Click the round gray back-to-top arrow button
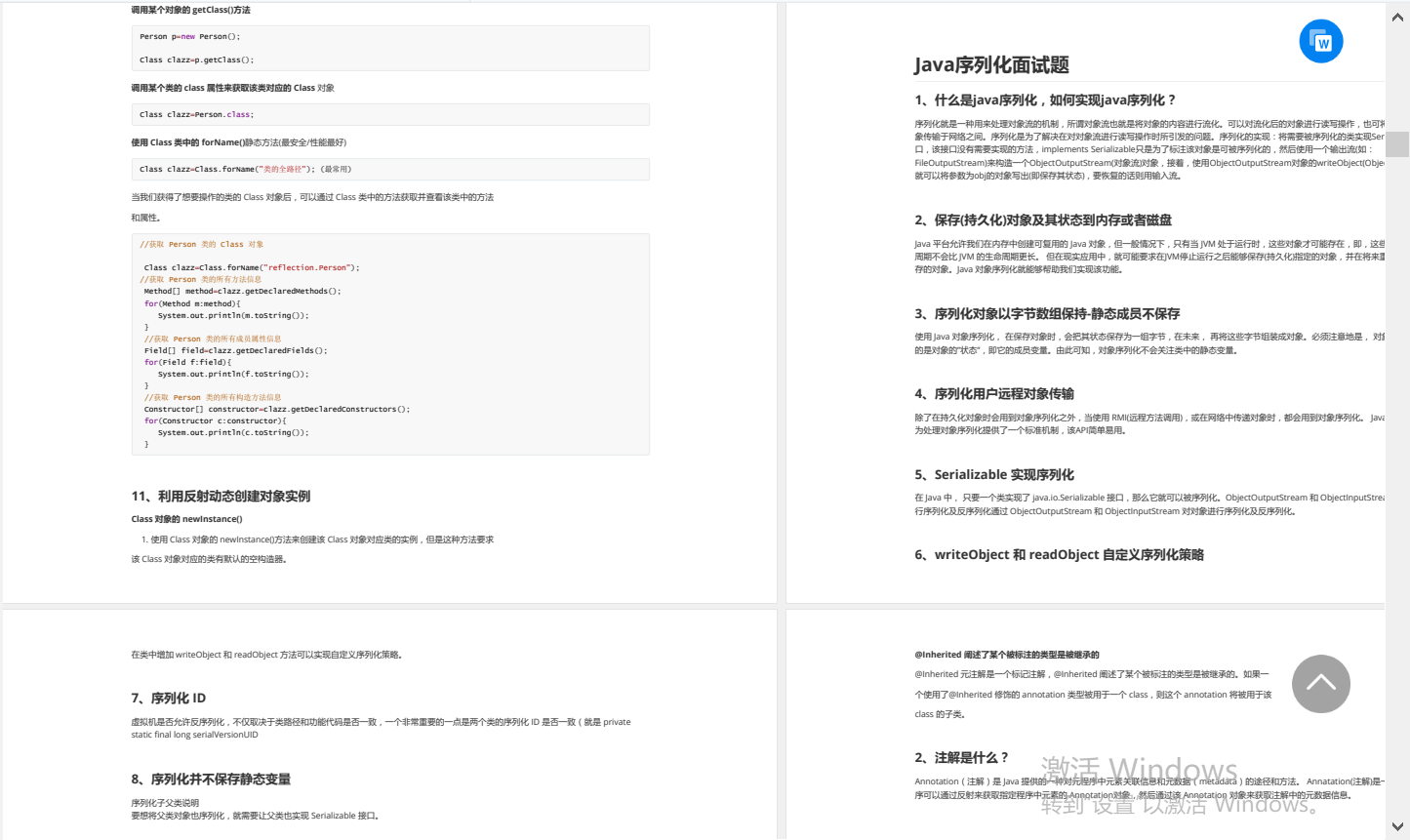This screenshot has height=840, width=1410. (x=1321, y=684)
